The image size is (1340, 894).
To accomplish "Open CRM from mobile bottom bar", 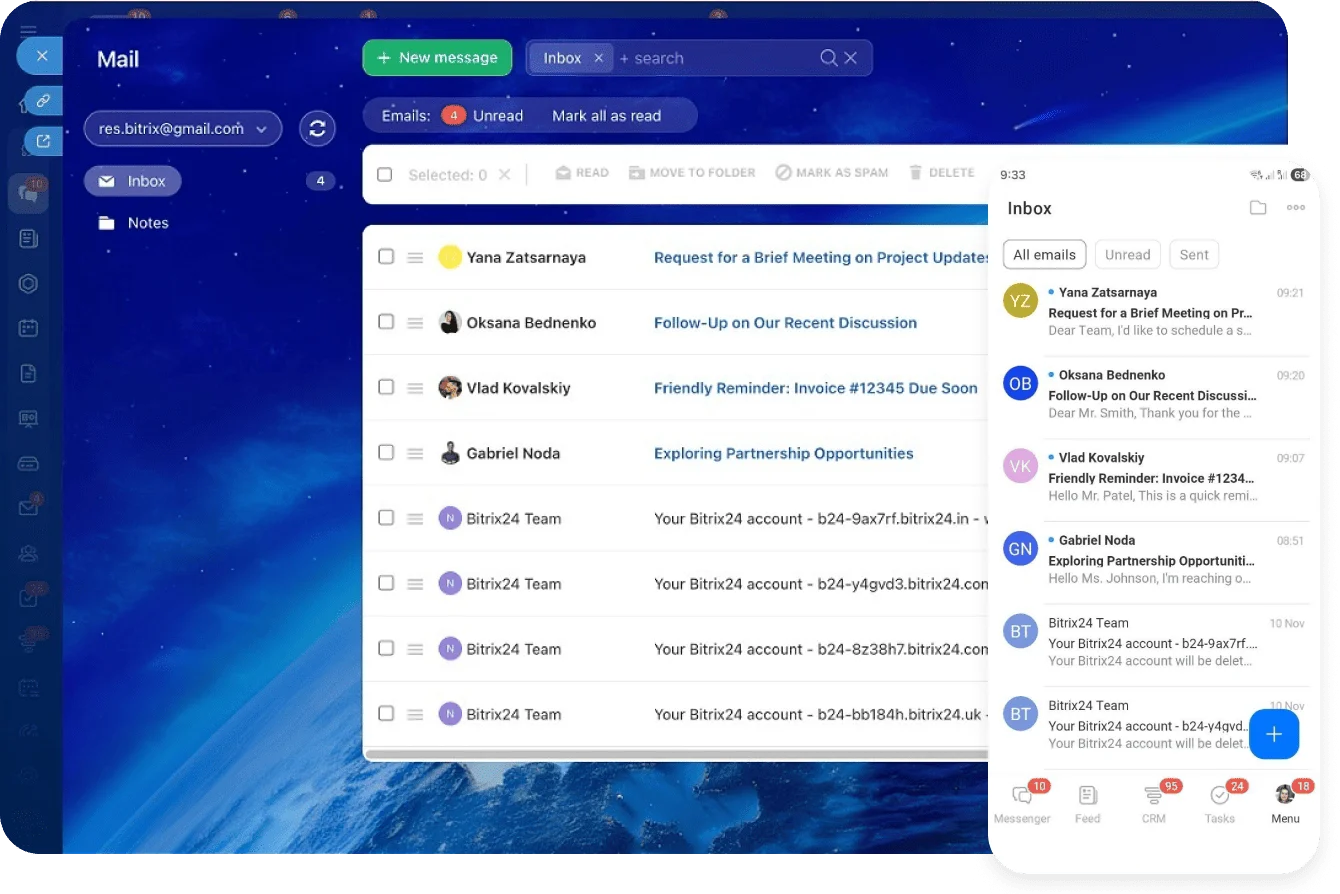I will coord(1153,800).
